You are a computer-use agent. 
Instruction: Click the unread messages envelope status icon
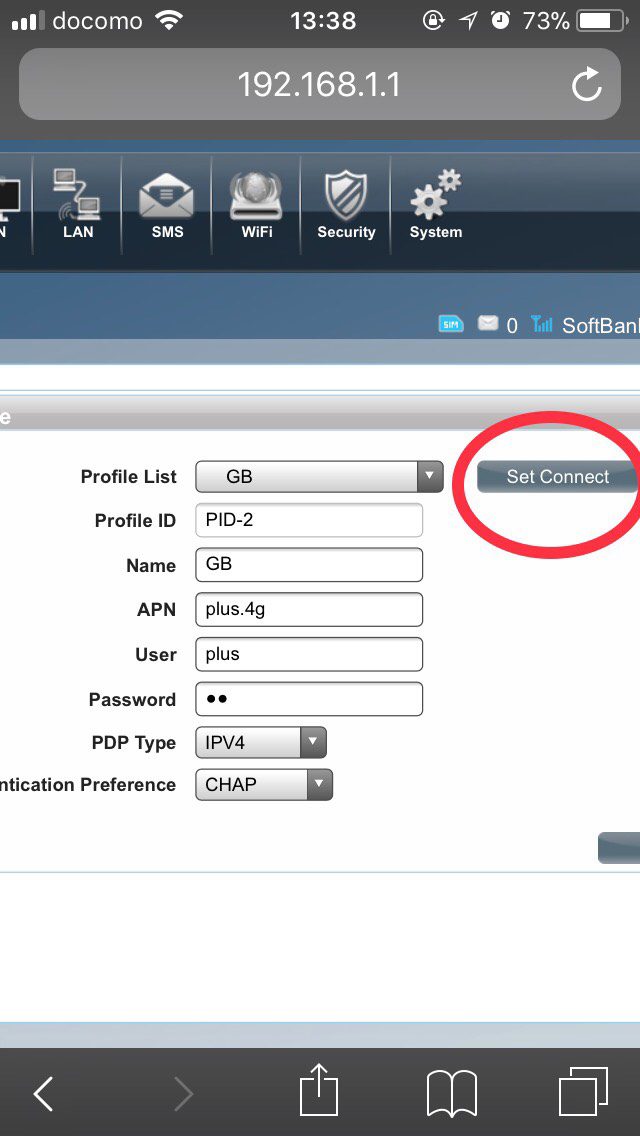(487, 324)
